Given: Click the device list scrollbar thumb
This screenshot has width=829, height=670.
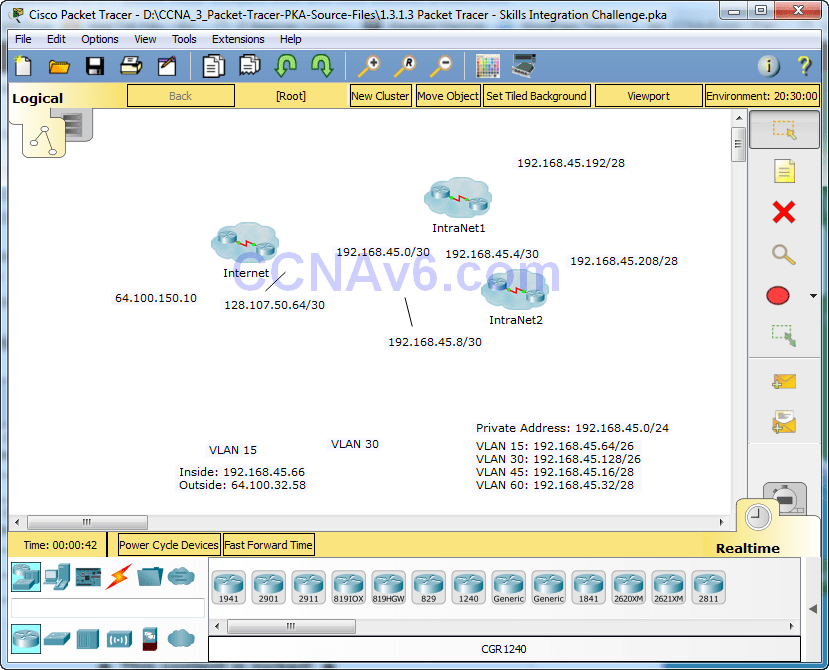Looking at the screenshot, I should [x=291, y=626].
